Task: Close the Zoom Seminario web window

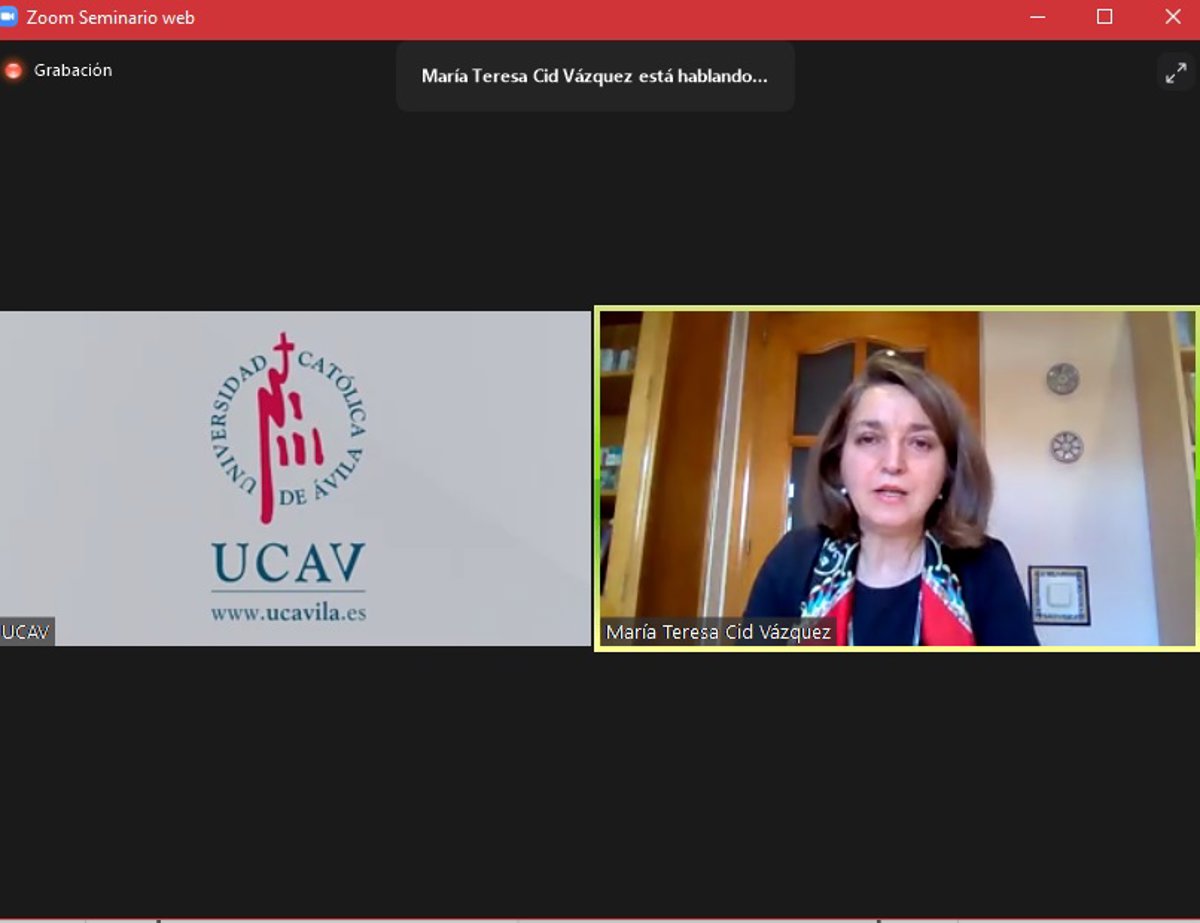Action: (x=1173, y=17)
